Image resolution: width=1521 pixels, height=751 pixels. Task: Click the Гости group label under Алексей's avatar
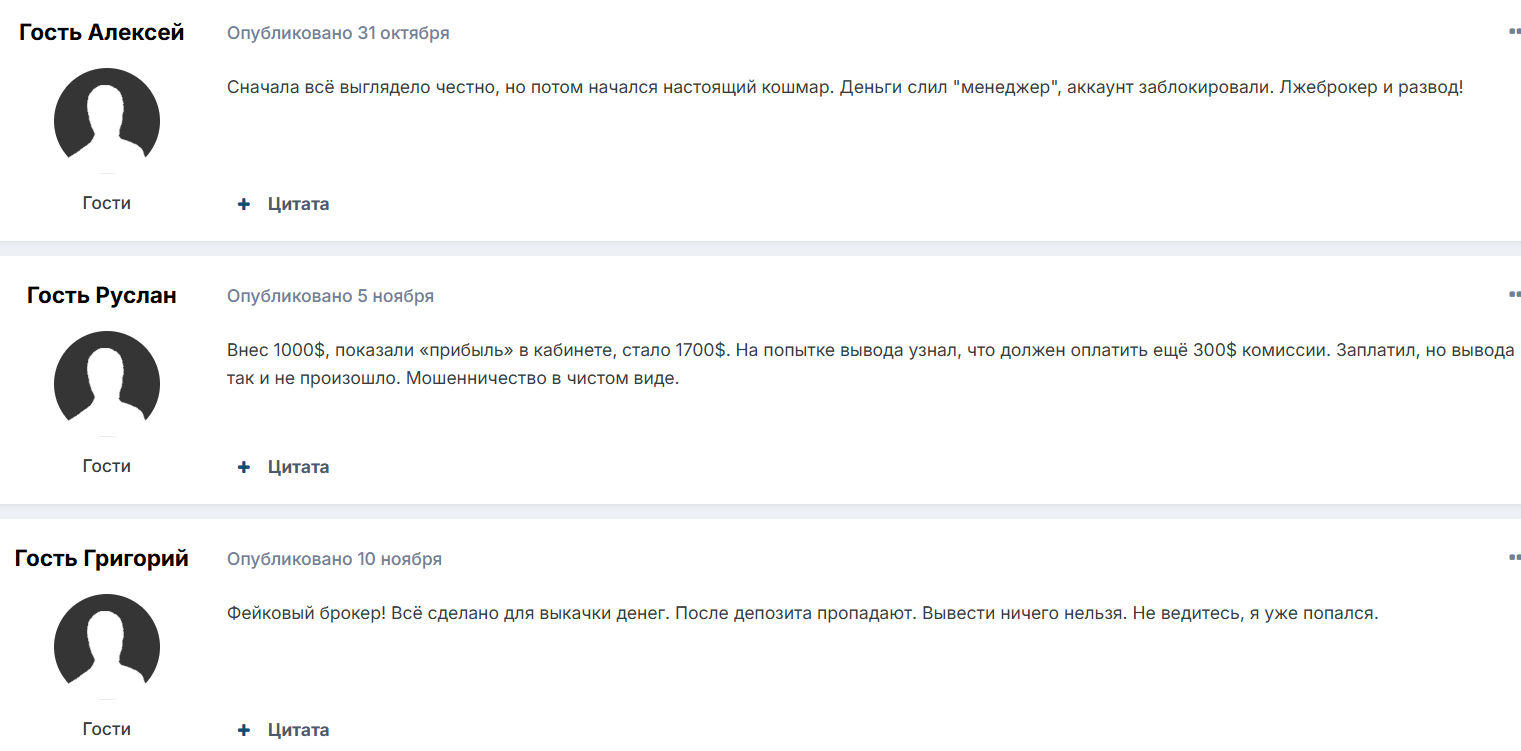coord(106,202)
